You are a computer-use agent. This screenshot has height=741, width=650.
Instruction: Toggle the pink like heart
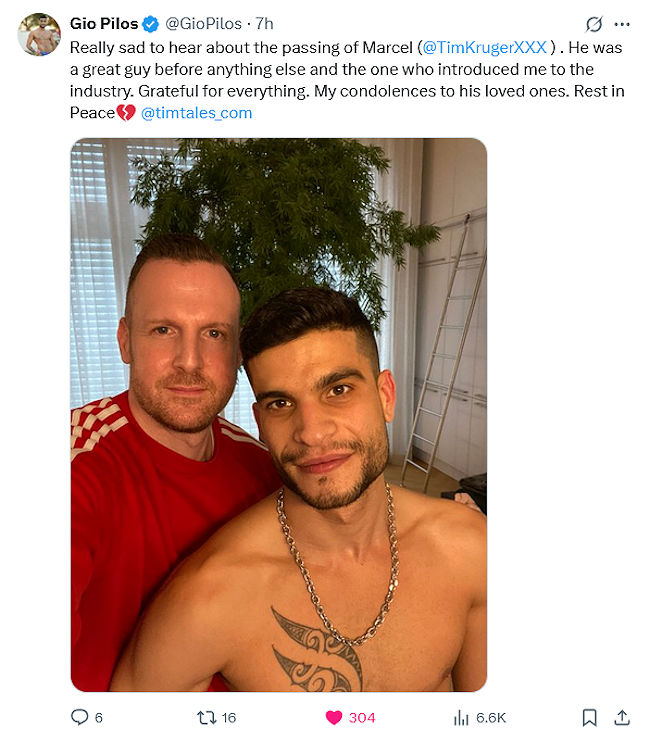(x=334, y=718)
